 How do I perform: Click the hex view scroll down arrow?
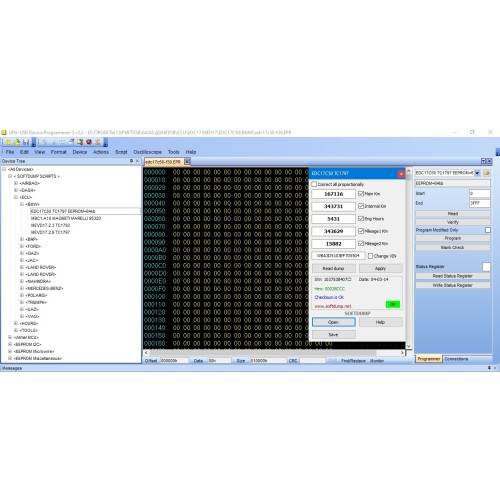point(409,346)
